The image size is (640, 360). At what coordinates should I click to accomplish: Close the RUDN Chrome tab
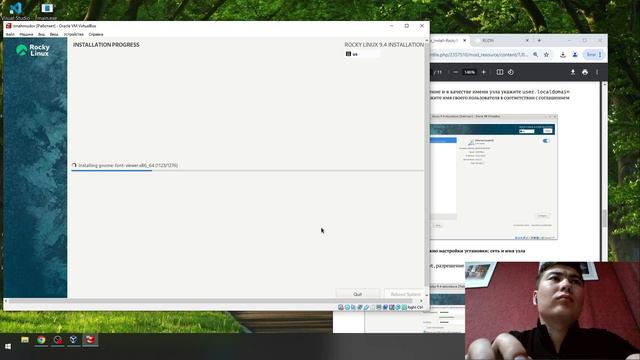(527, 40)
